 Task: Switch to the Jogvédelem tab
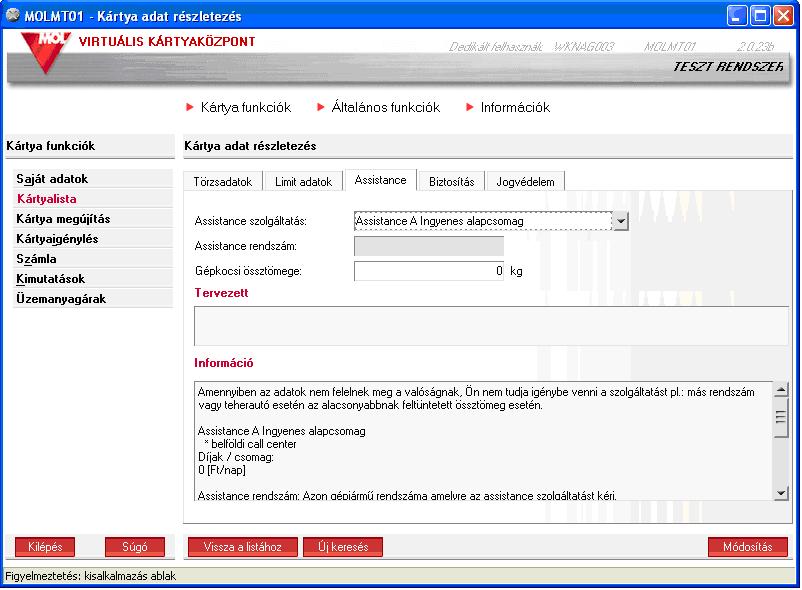coord(525,181)
